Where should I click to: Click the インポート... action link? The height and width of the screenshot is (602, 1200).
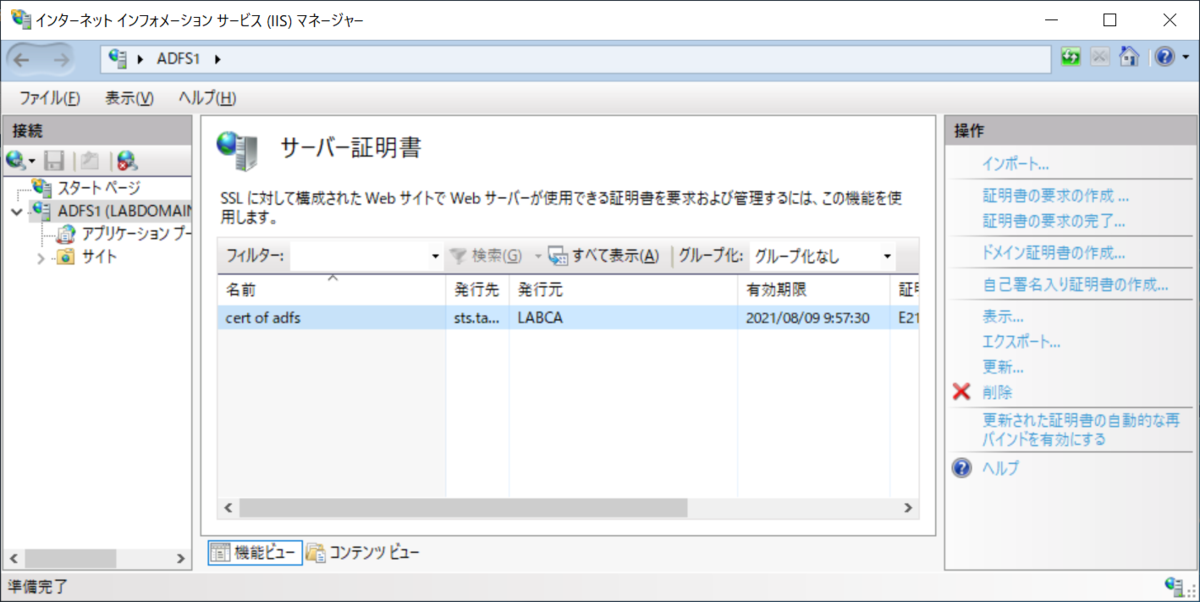pyautogui.click(x=1015, y=164)
